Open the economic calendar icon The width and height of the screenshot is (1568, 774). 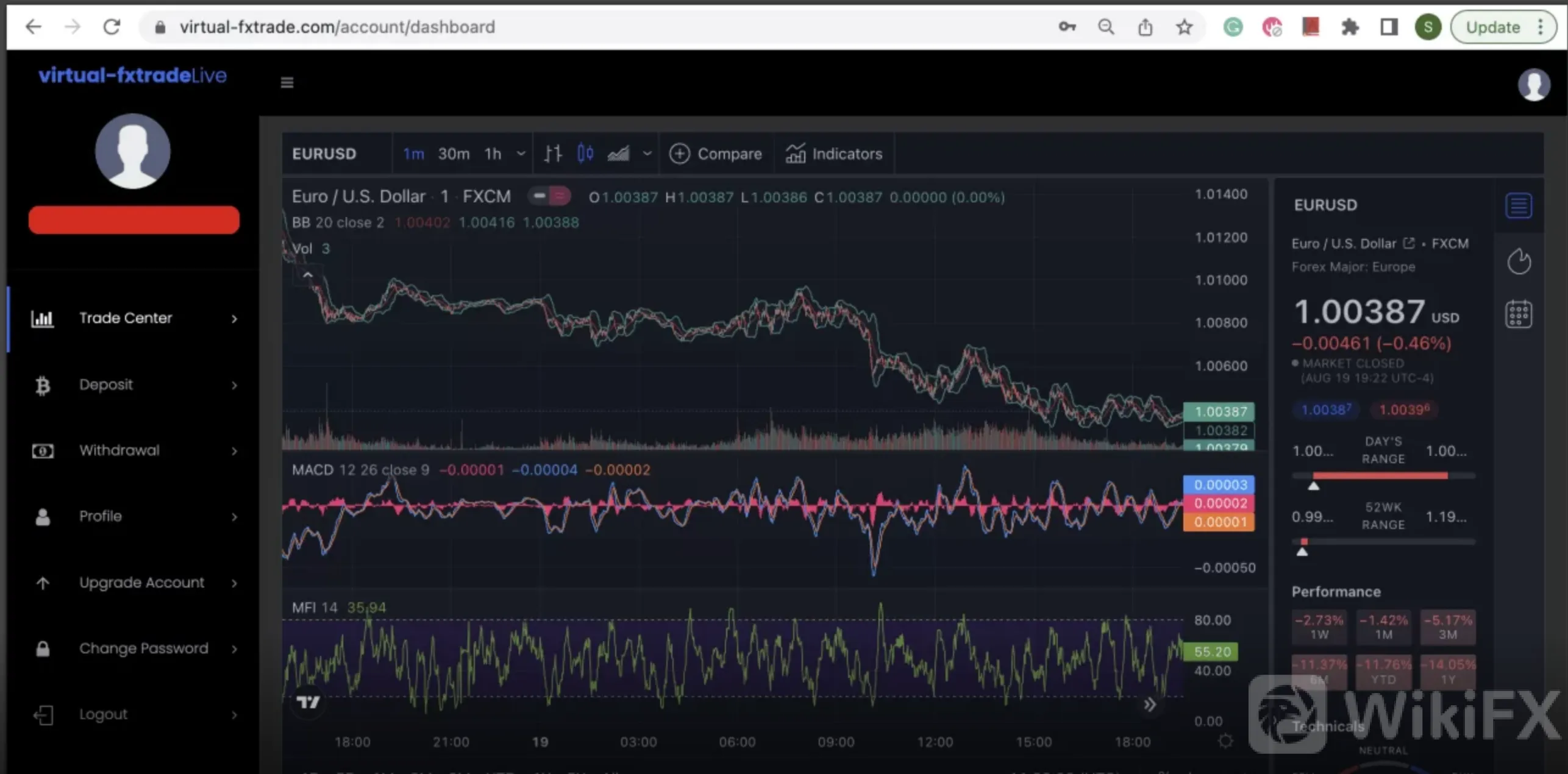(1519, 314)
